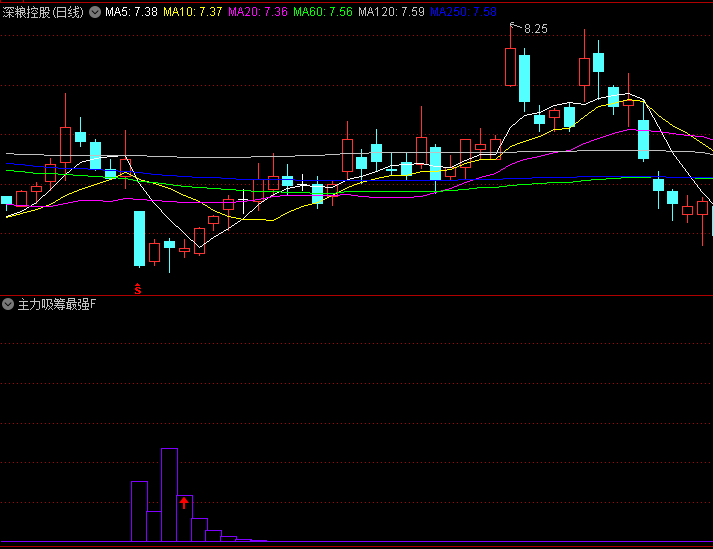The image size is (713, 549).
Task: Click the red hollow candle below 8.25 peak
Action: click(x=511, y=66)
